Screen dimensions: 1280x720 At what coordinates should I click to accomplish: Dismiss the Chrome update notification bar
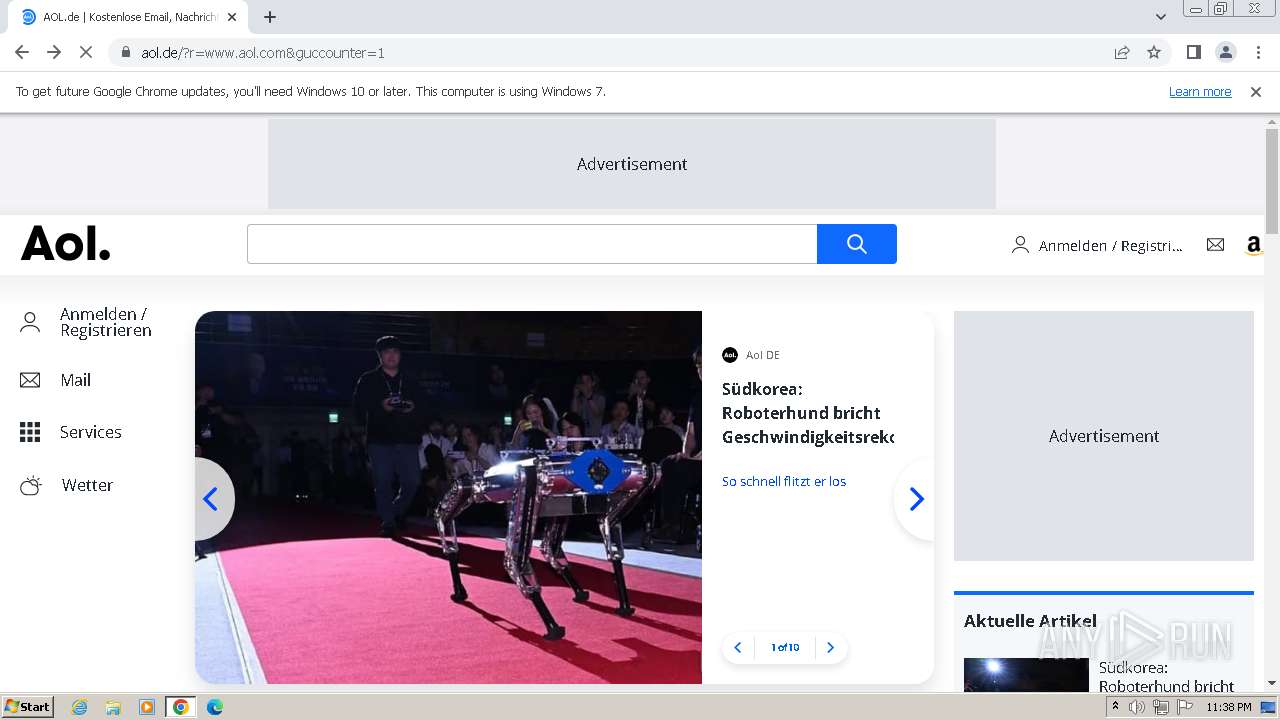click(x=1256, y=92)
